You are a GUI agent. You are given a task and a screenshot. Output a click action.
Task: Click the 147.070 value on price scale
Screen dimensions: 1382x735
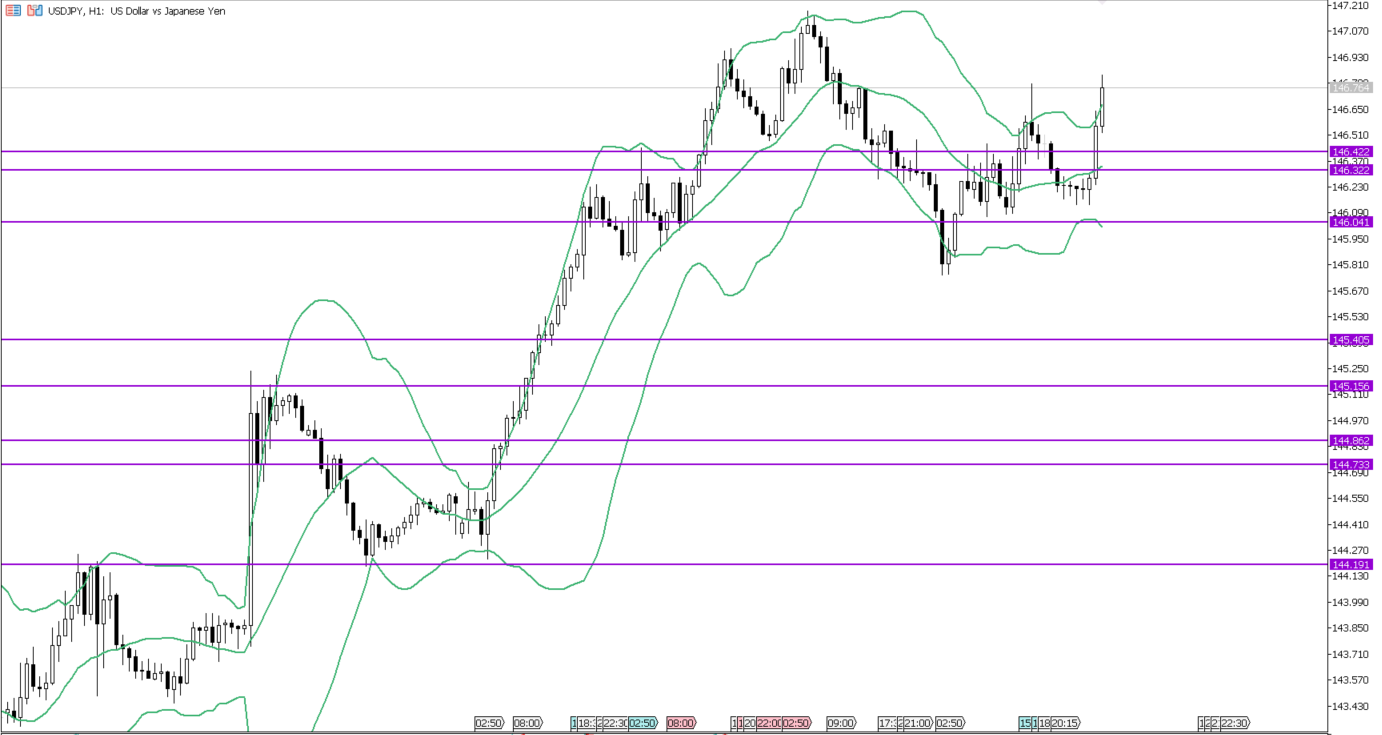(x=1349, y=32)
